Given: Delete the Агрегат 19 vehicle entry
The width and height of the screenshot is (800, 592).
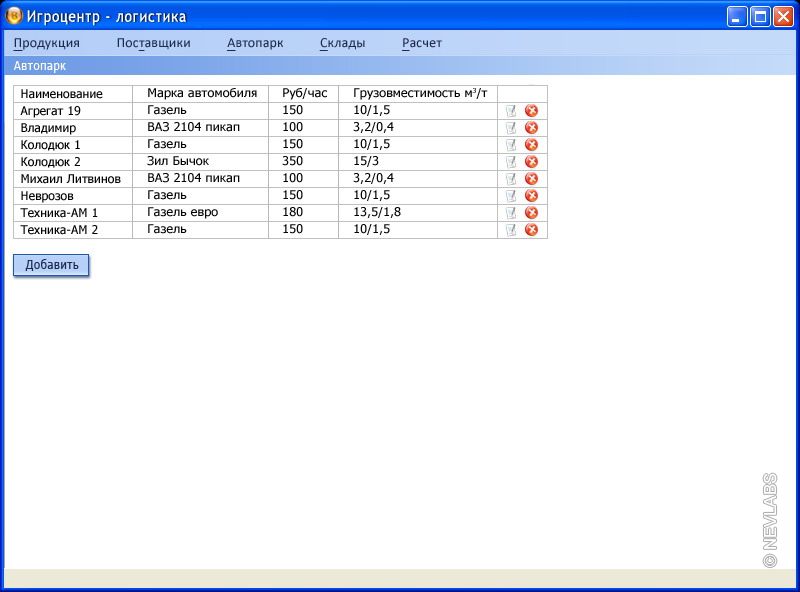Looking at the screenshot, I should pyautogui.click(x=531, y=111).
